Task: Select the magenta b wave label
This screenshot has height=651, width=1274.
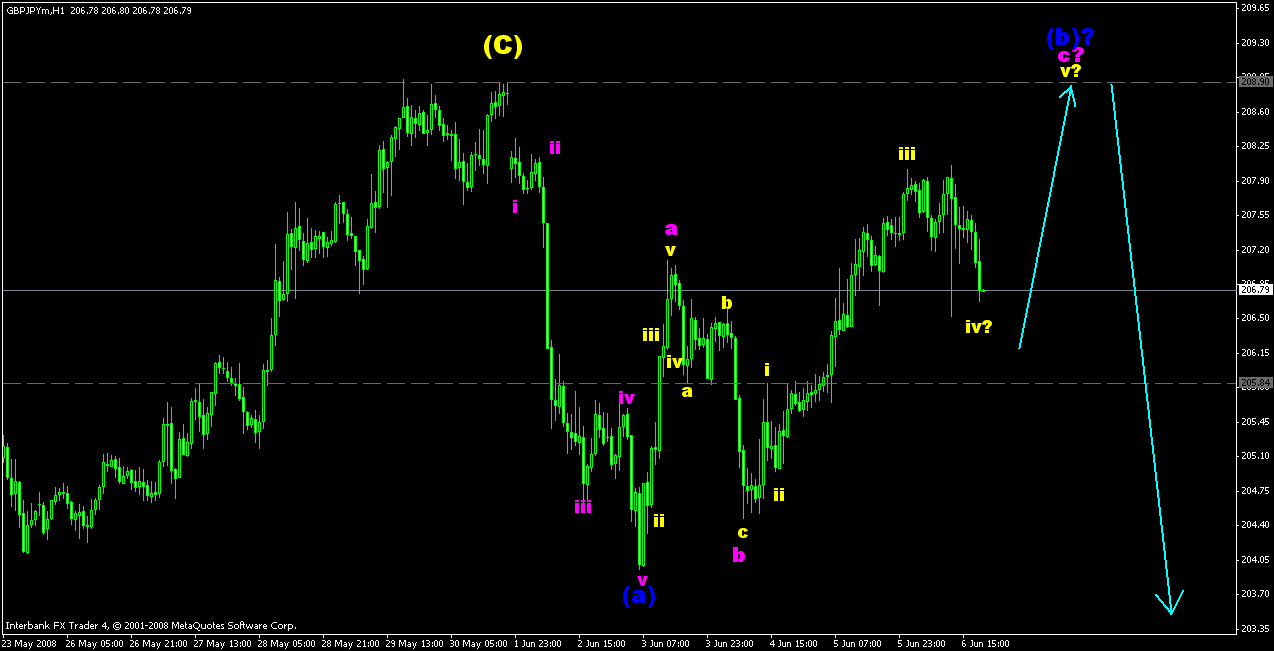Action: 738,554
